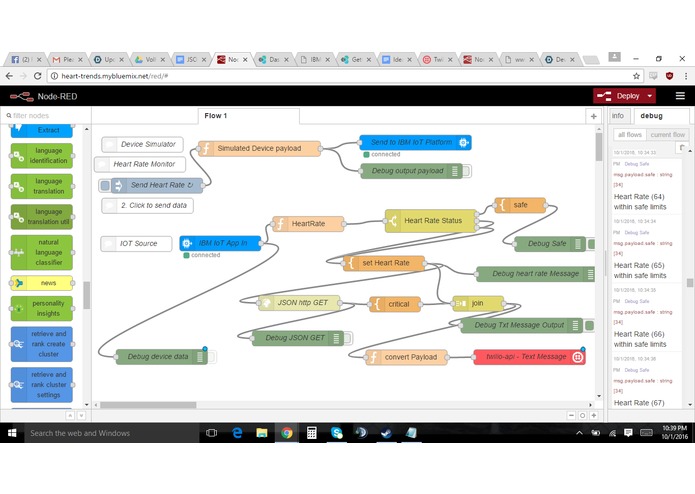Click the palette vertical scrollbar thumb

click(x=86, y=296)
